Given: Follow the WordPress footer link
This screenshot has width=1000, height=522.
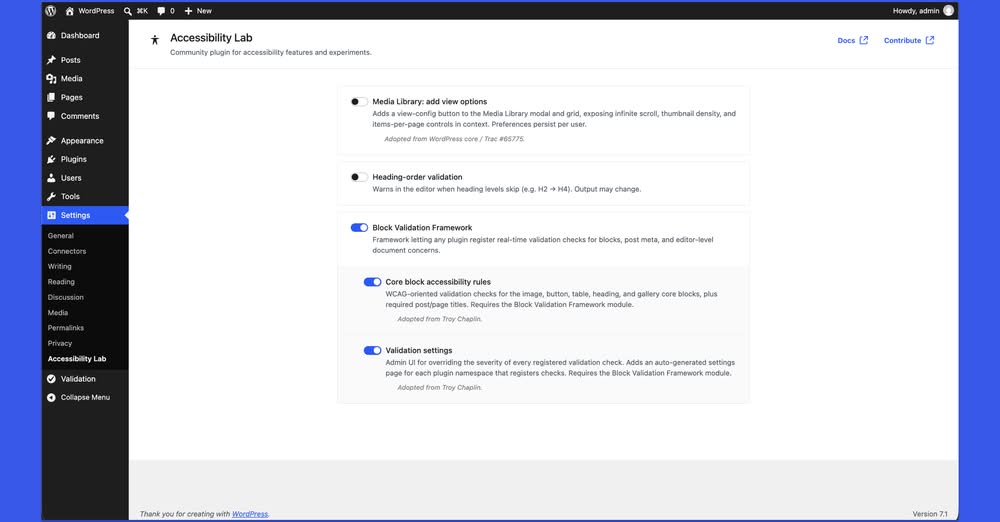Looking at the screenshot, I should (x=250, y=514).
